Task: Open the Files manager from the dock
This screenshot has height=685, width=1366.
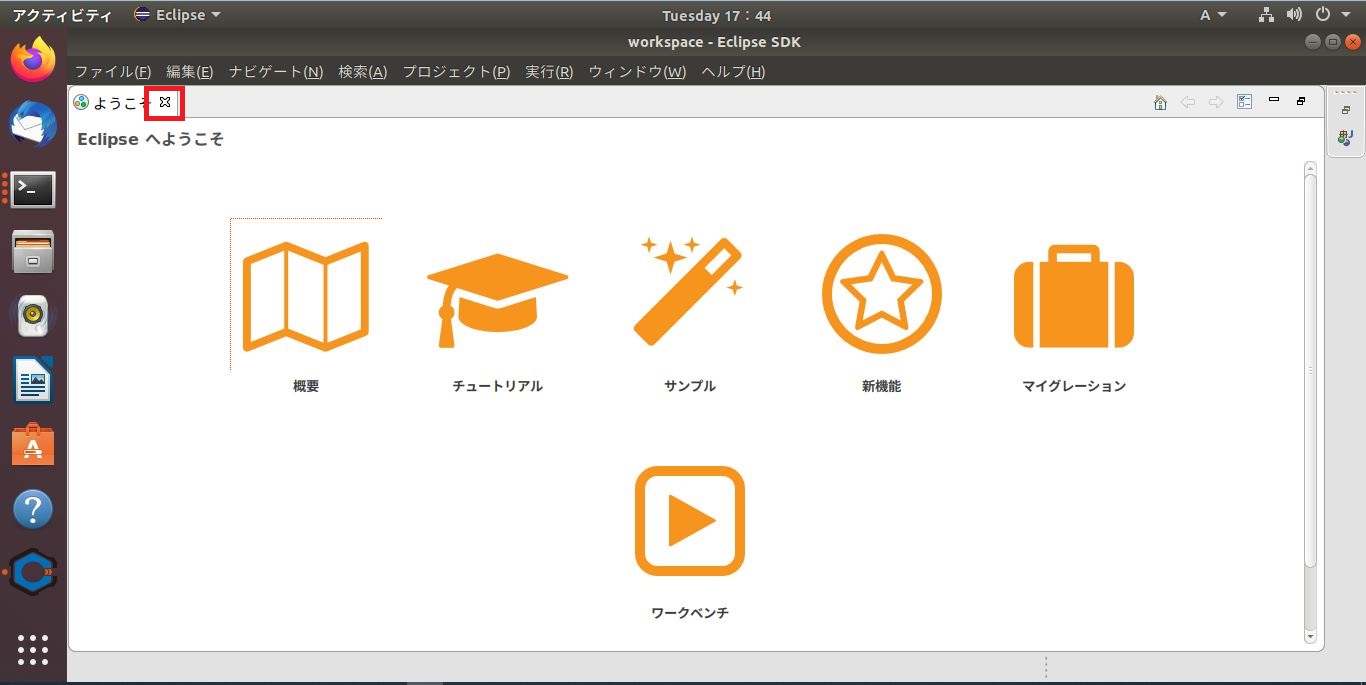Action: tap(33, 252)
